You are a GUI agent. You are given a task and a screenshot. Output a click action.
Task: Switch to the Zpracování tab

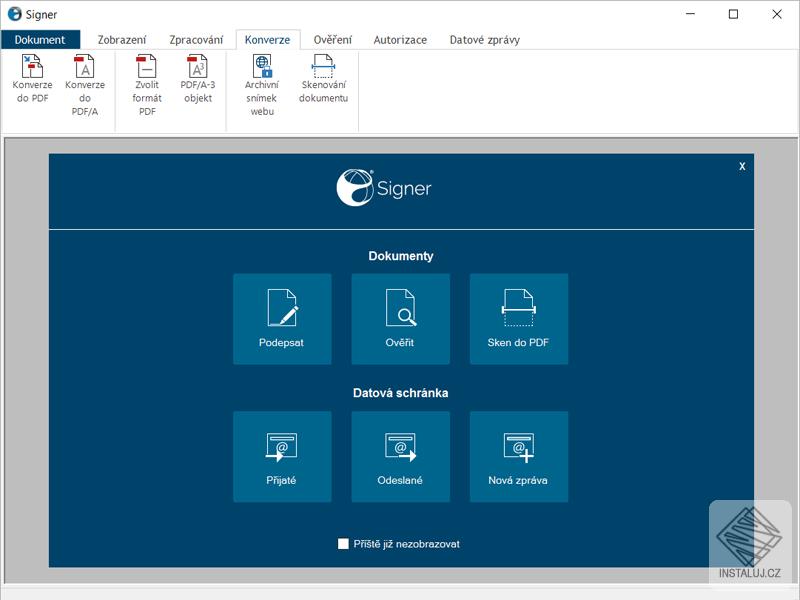(196, 40)
